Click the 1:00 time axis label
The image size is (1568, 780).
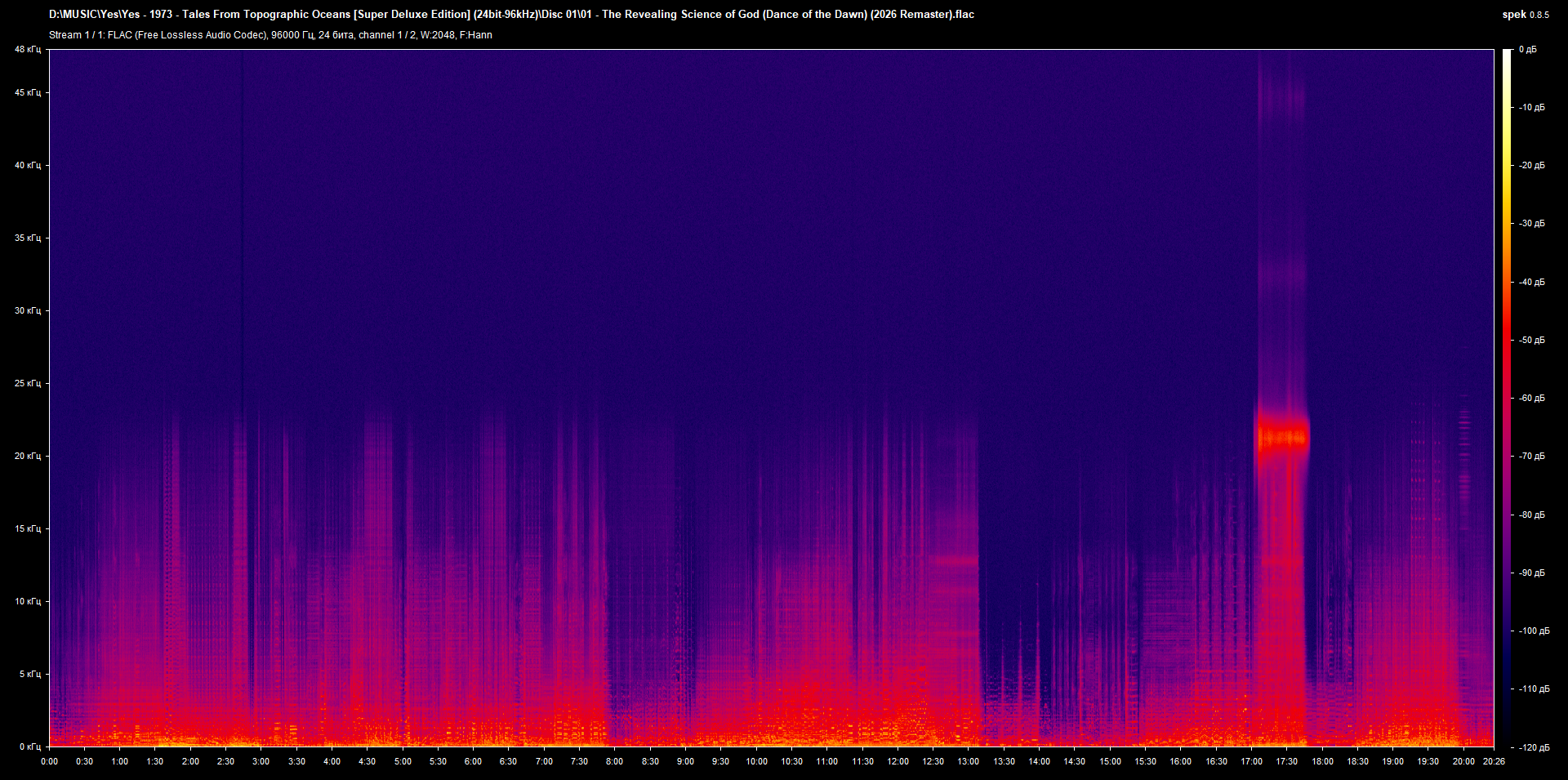click(120, 762)
